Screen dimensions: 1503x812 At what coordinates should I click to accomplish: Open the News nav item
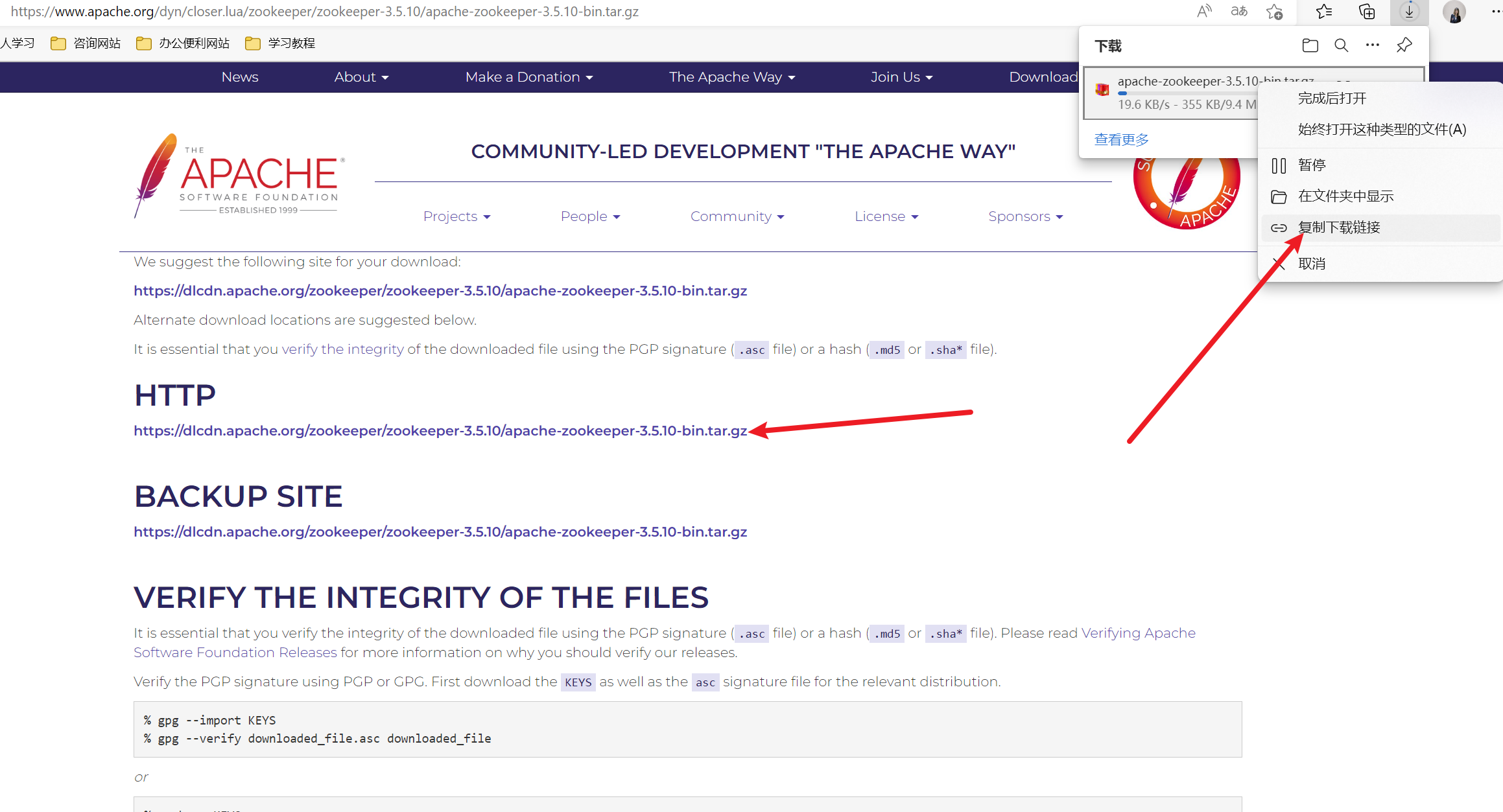point(240,77)
